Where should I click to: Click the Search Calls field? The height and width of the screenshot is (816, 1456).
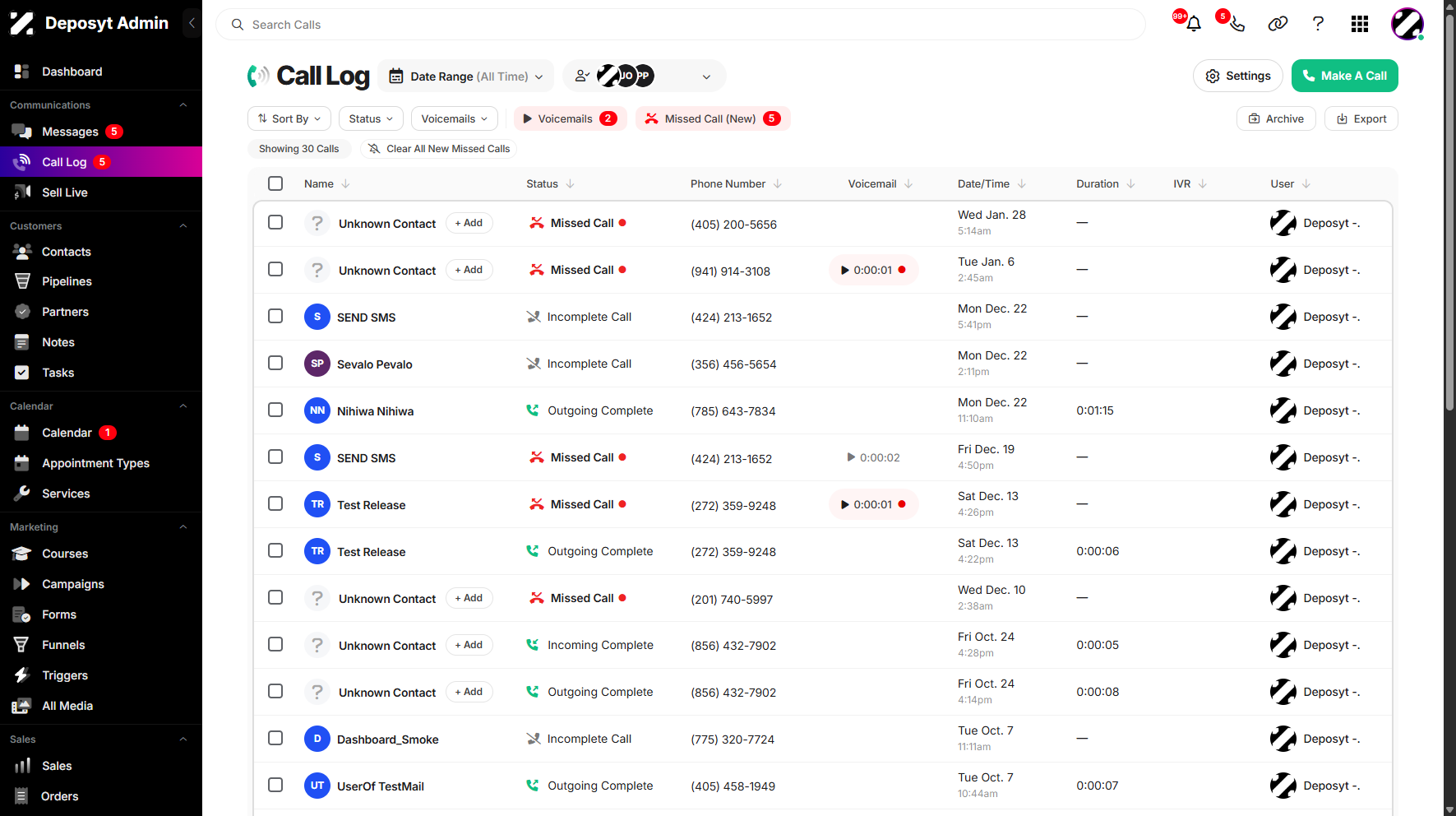click(681, 25)
